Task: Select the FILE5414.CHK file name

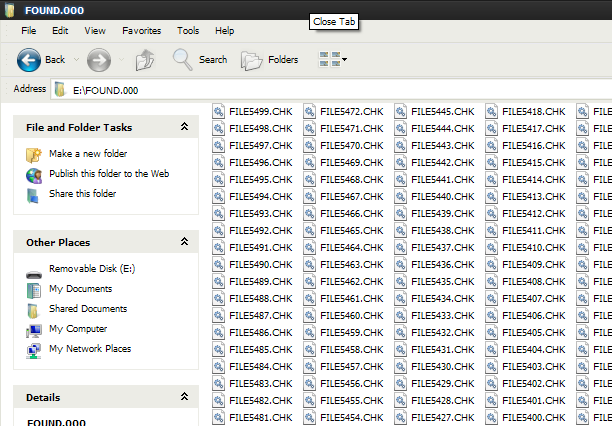Action: pos(534,180)
